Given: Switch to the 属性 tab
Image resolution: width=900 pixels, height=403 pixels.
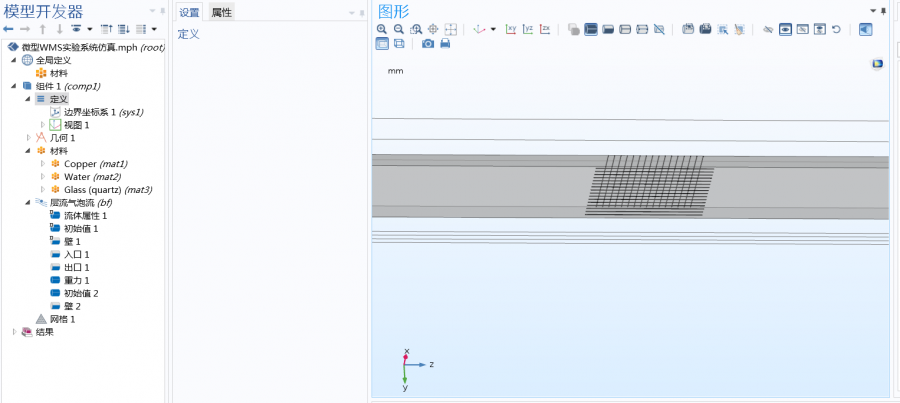Looking at the screenshot, I should pyautogui.click(x=221, y=12).
